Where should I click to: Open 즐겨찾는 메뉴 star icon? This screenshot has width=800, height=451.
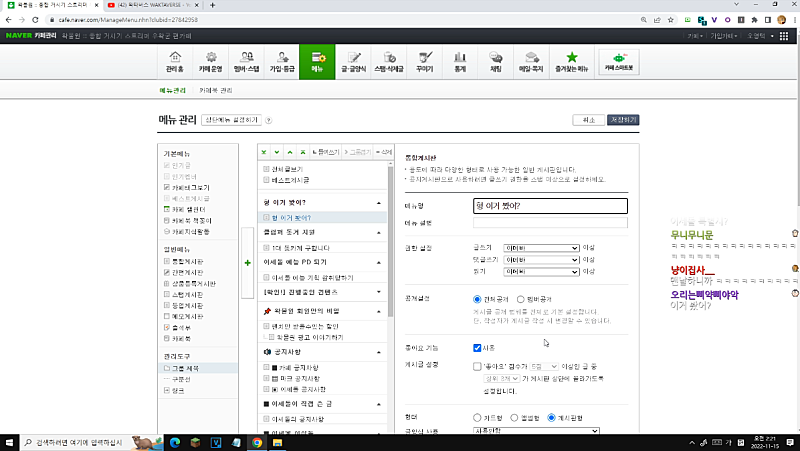571,62
